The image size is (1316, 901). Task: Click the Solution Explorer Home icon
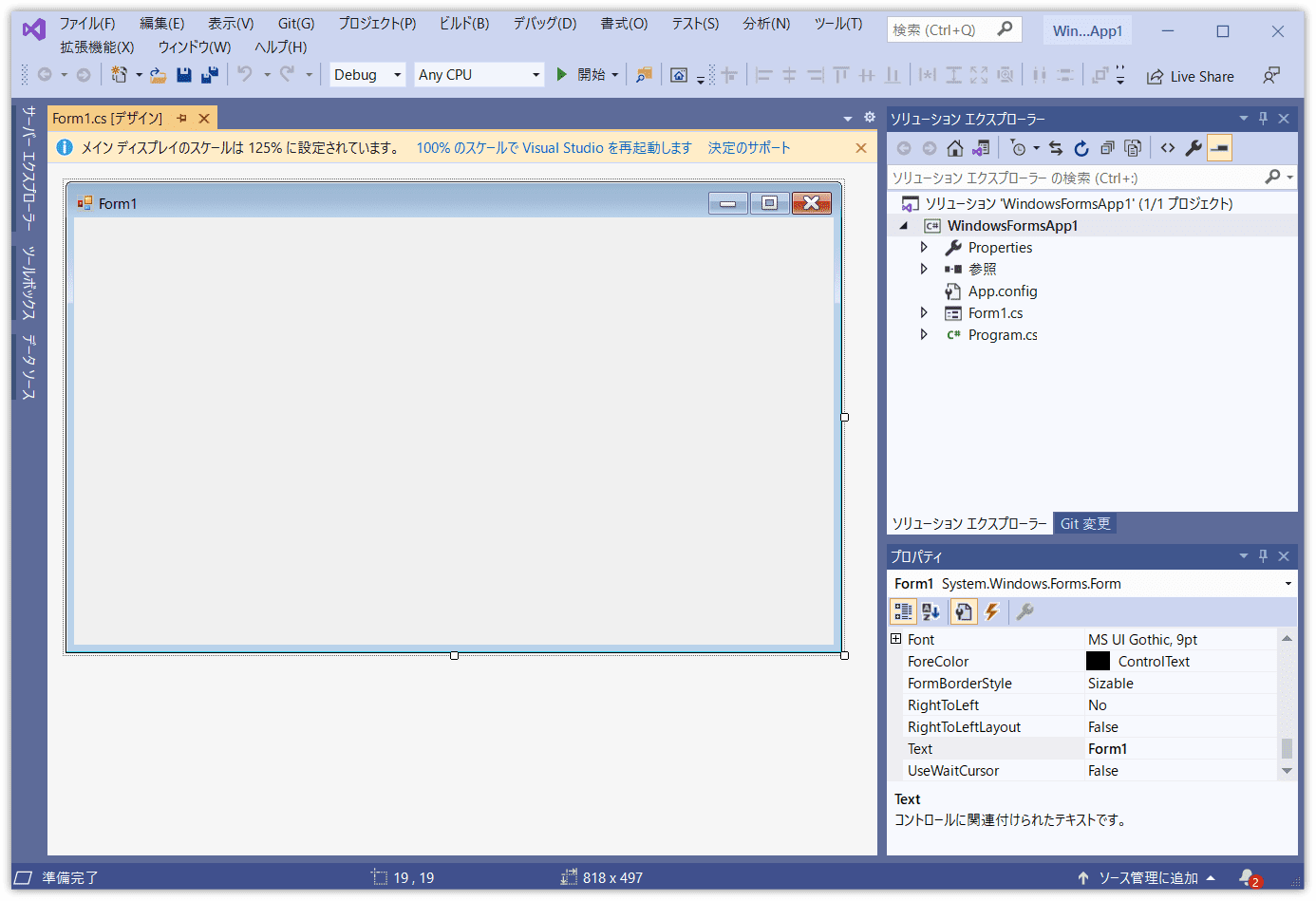coord(955,148)
